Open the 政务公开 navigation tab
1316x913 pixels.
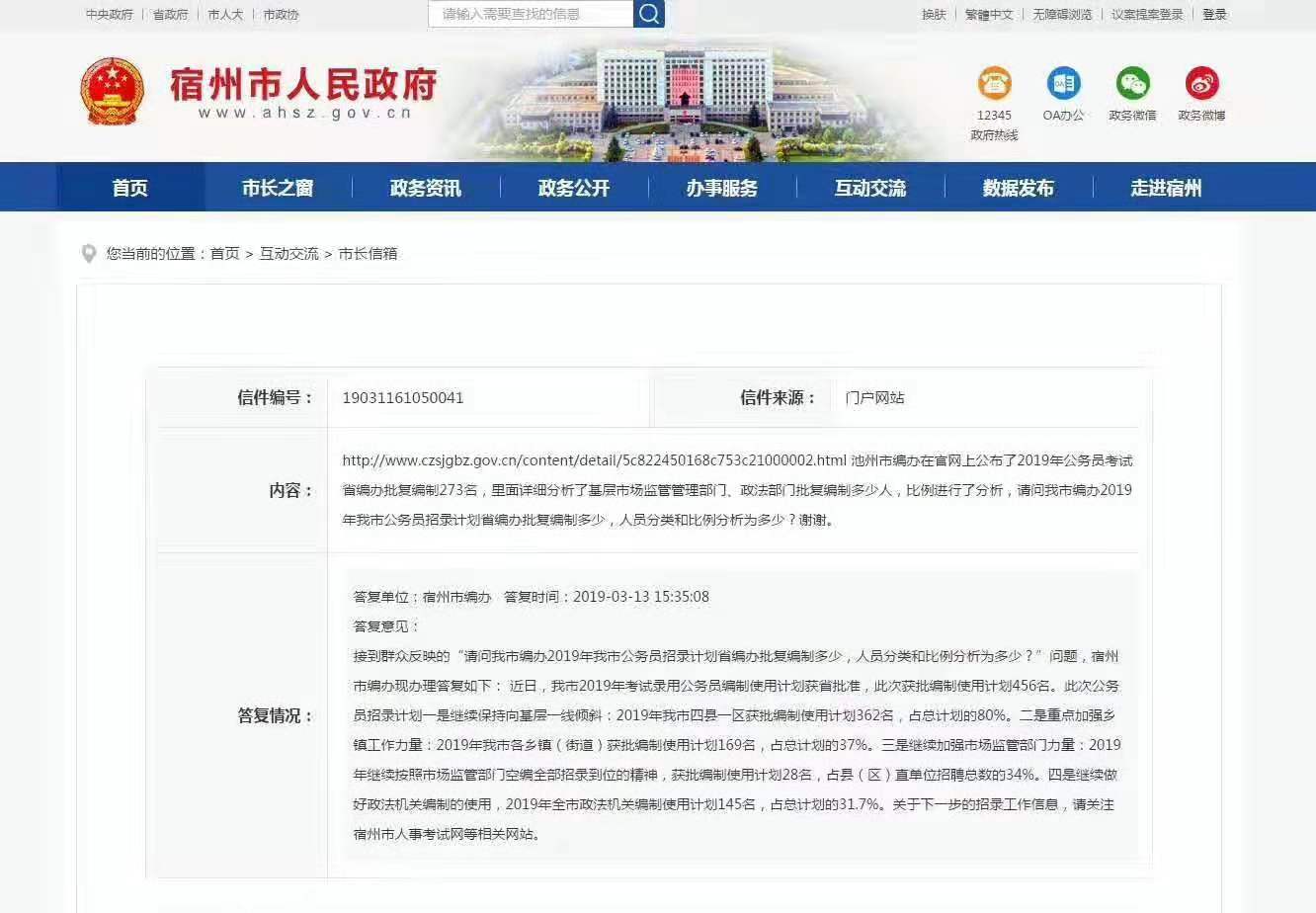[x=574, y=188]
